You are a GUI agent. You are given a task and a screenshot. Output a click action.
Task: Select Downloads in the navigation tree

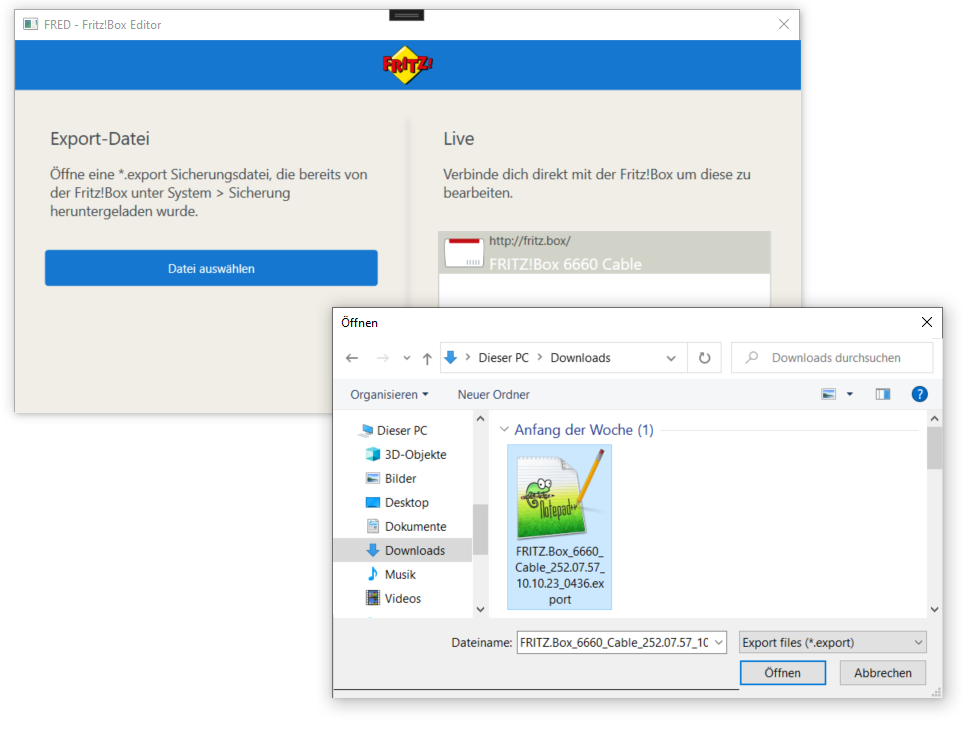[403, 550]
